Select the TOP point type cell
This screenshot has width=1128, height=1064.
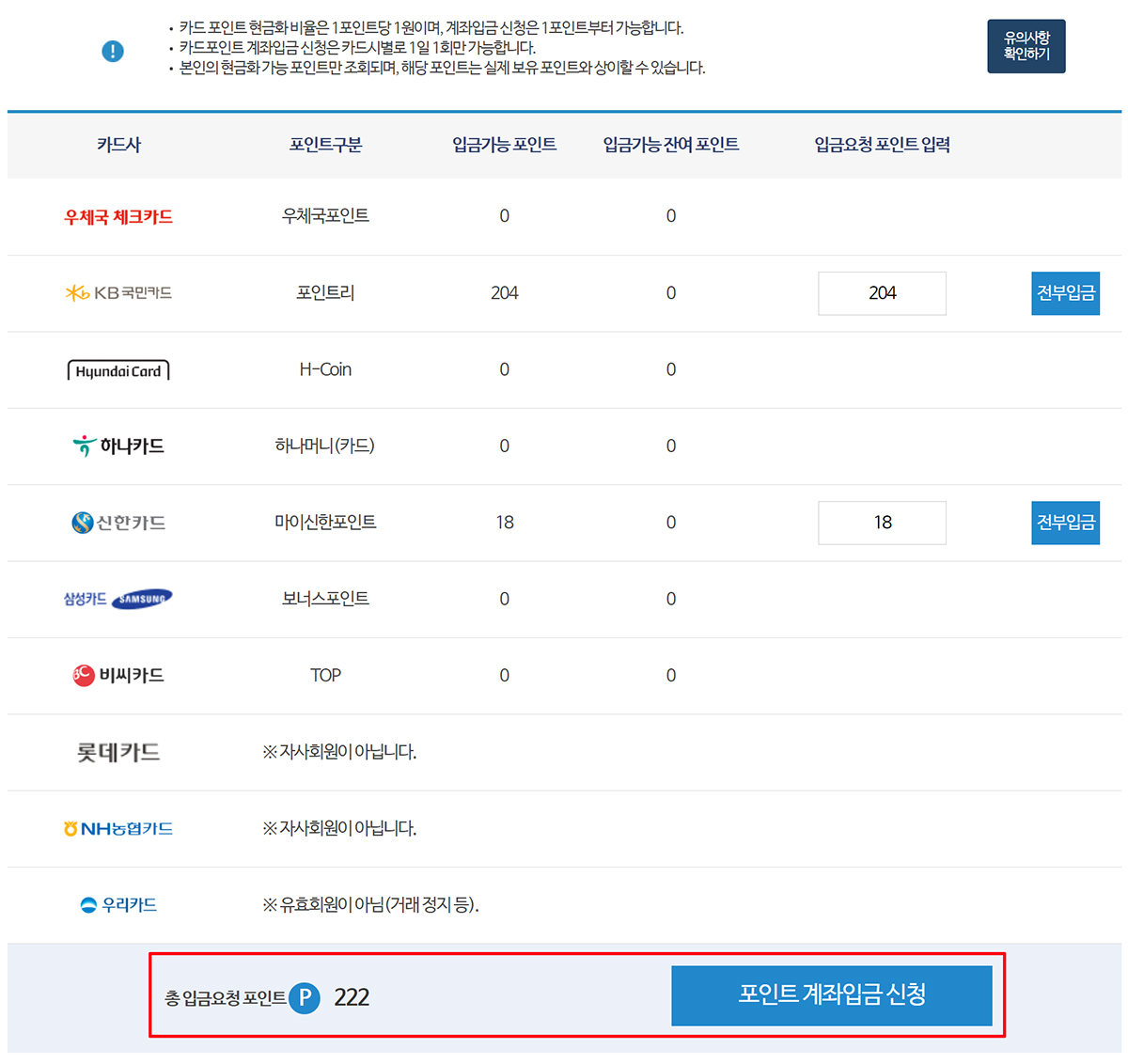click(x=325, y=675)
